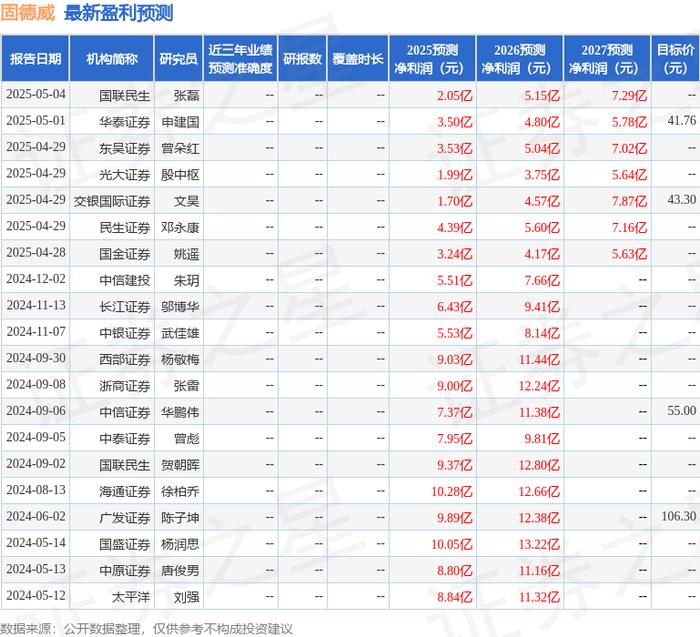700x637 pixels.
Task: Click institution 长江证券
Action: click(125, 307)
